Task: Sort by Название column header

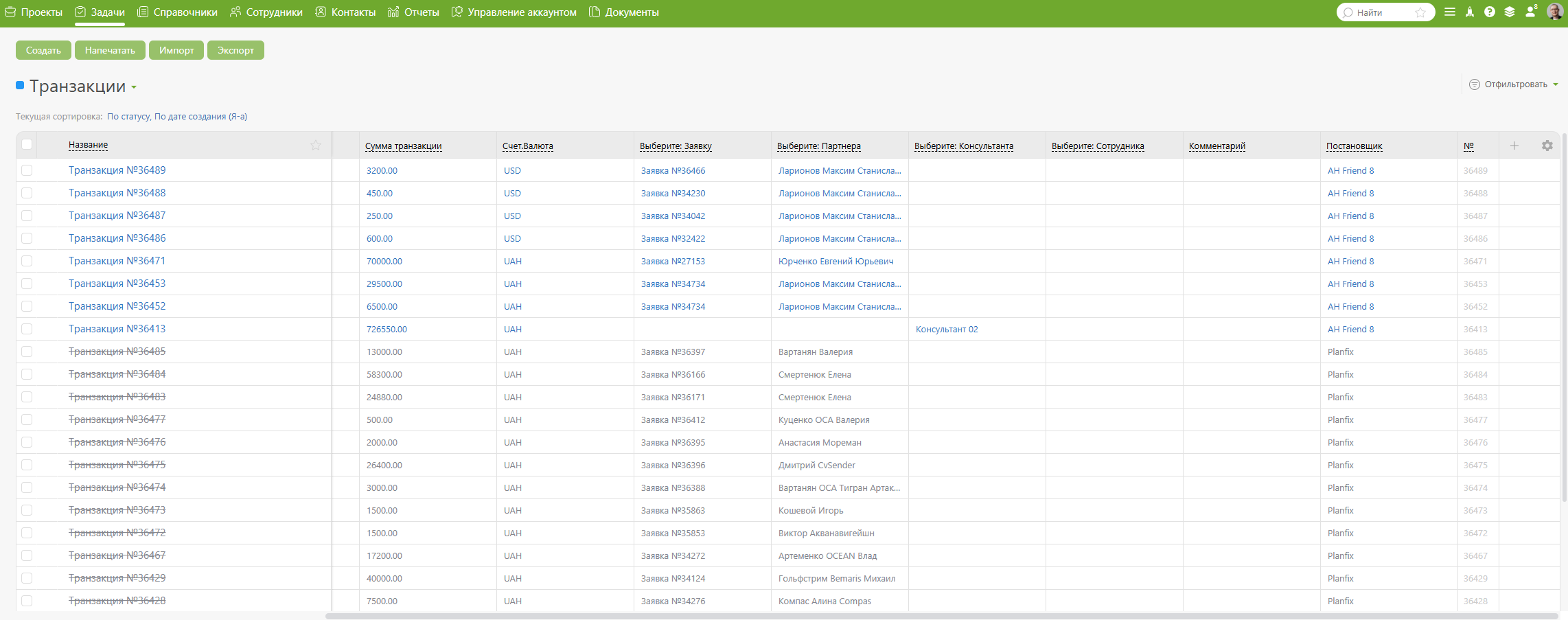Action: 88,144
